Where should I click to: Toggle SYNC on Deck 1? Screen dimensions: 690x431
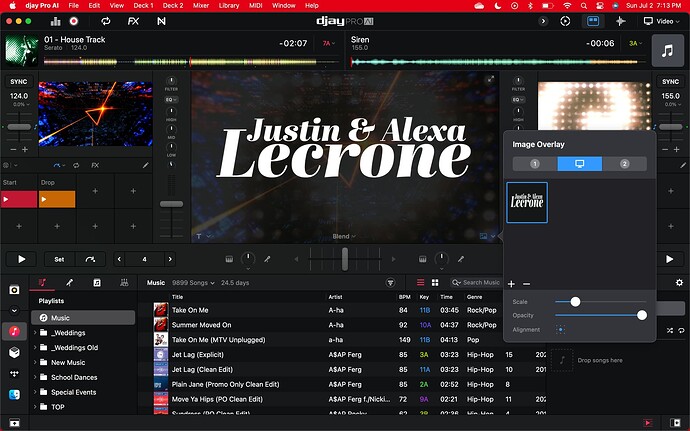click(x=18, y=81)
